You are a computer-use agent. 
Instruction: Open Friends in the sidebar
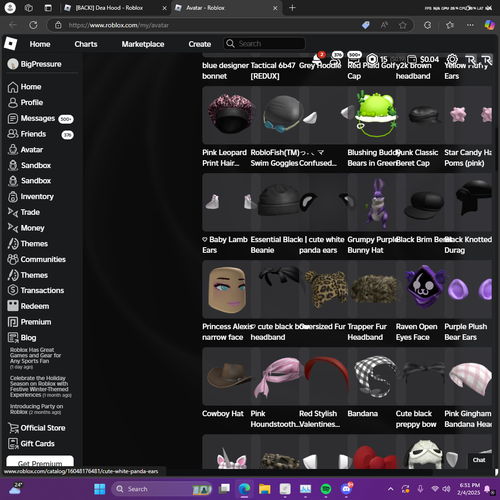40,134
